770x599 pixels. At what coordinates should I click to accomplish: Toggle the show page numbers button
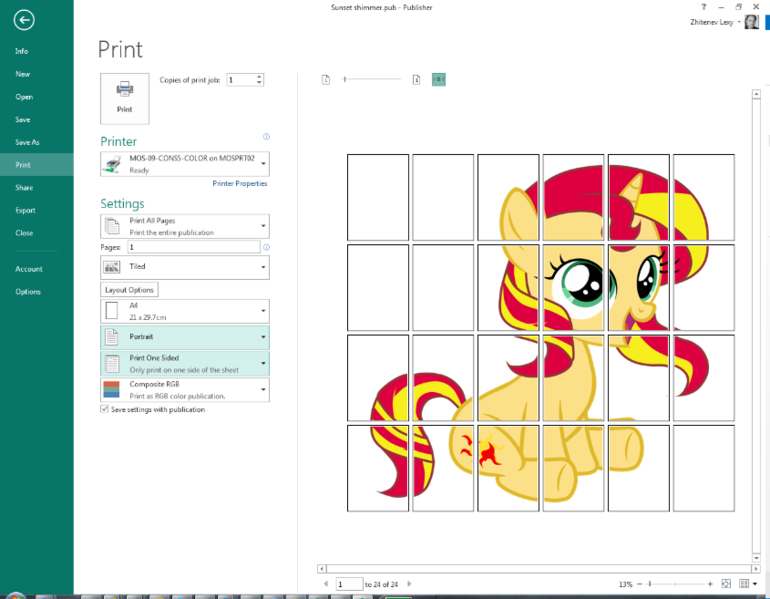point(439,80)
